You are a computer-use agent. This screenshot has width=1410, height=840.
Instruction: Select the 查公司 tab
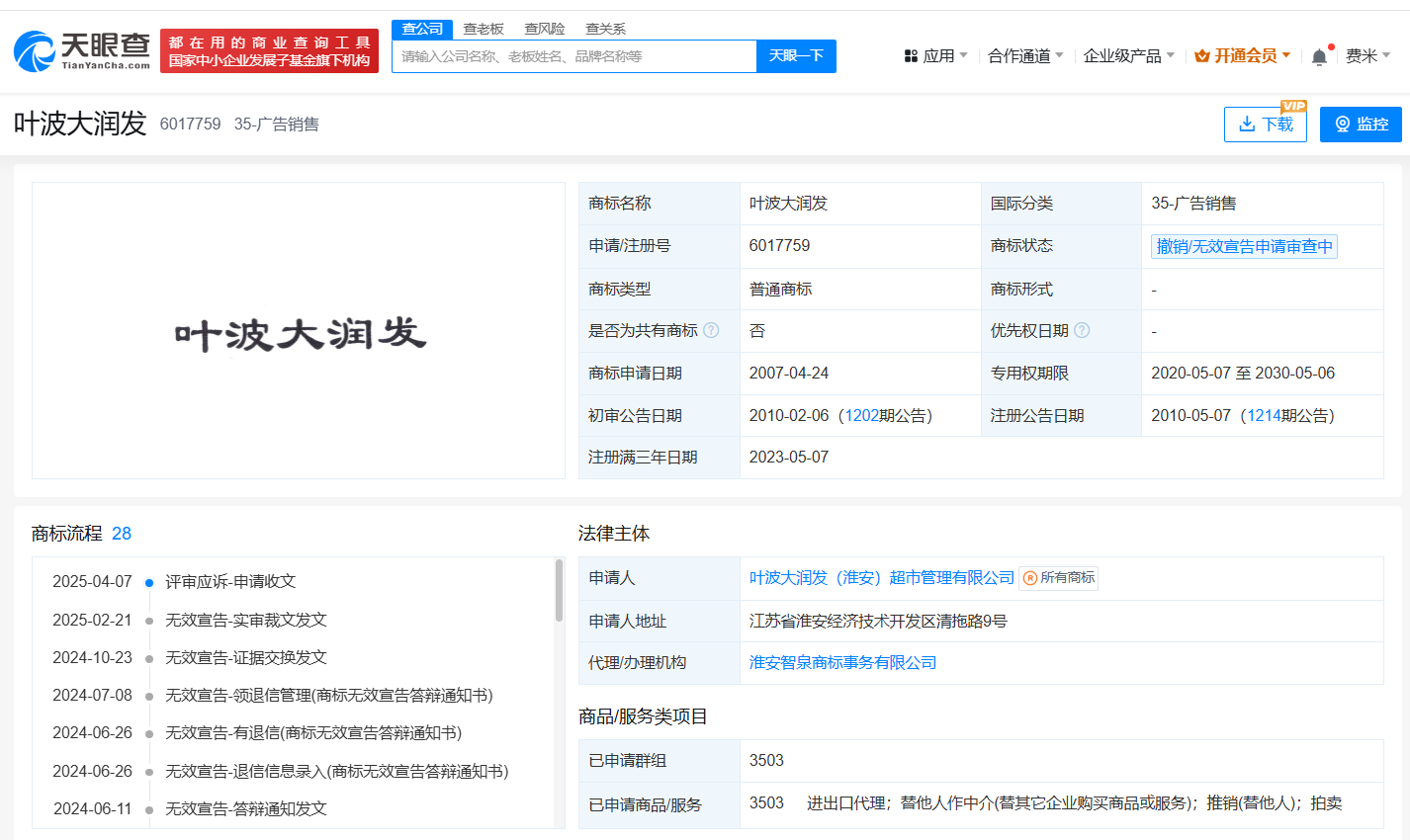click(x=422, y=29)
